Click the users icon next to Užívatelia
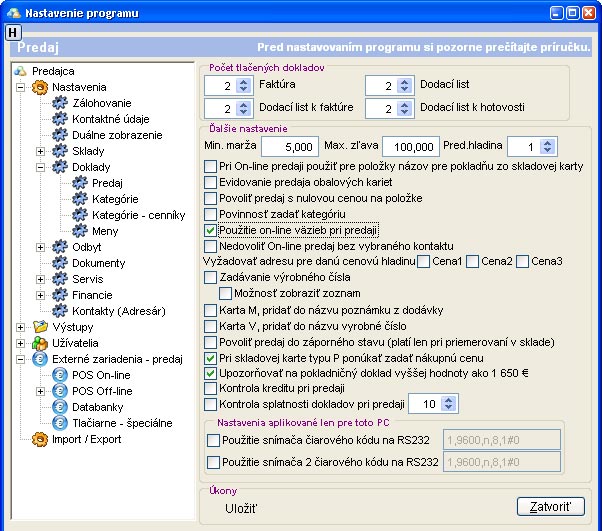The height and width of the screenshot is (531, 602). coord(40,343)
